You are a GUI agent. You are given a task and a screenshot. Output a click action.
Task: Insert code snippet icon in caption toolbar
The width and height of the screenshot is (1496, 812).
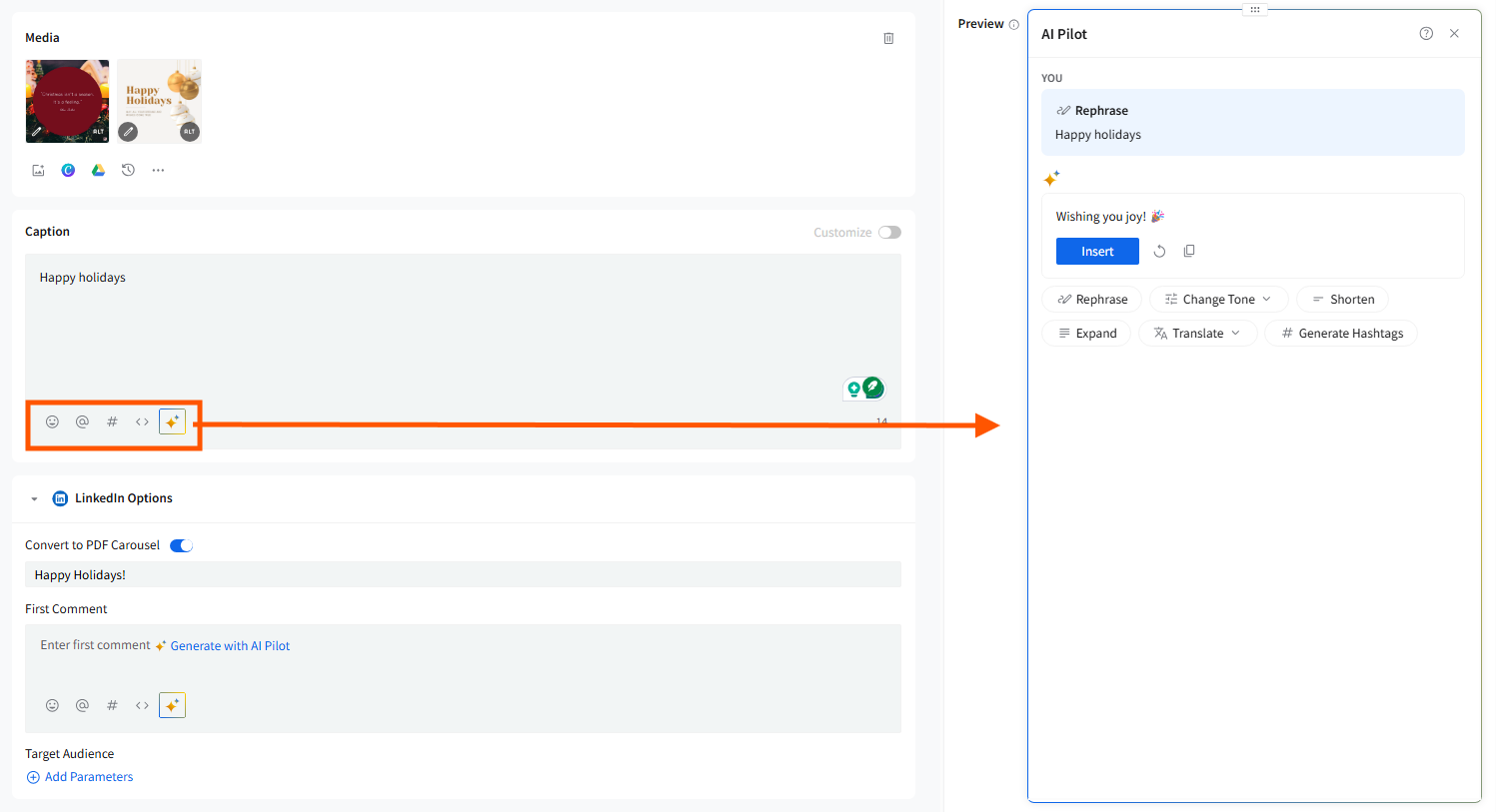(142, 421)
